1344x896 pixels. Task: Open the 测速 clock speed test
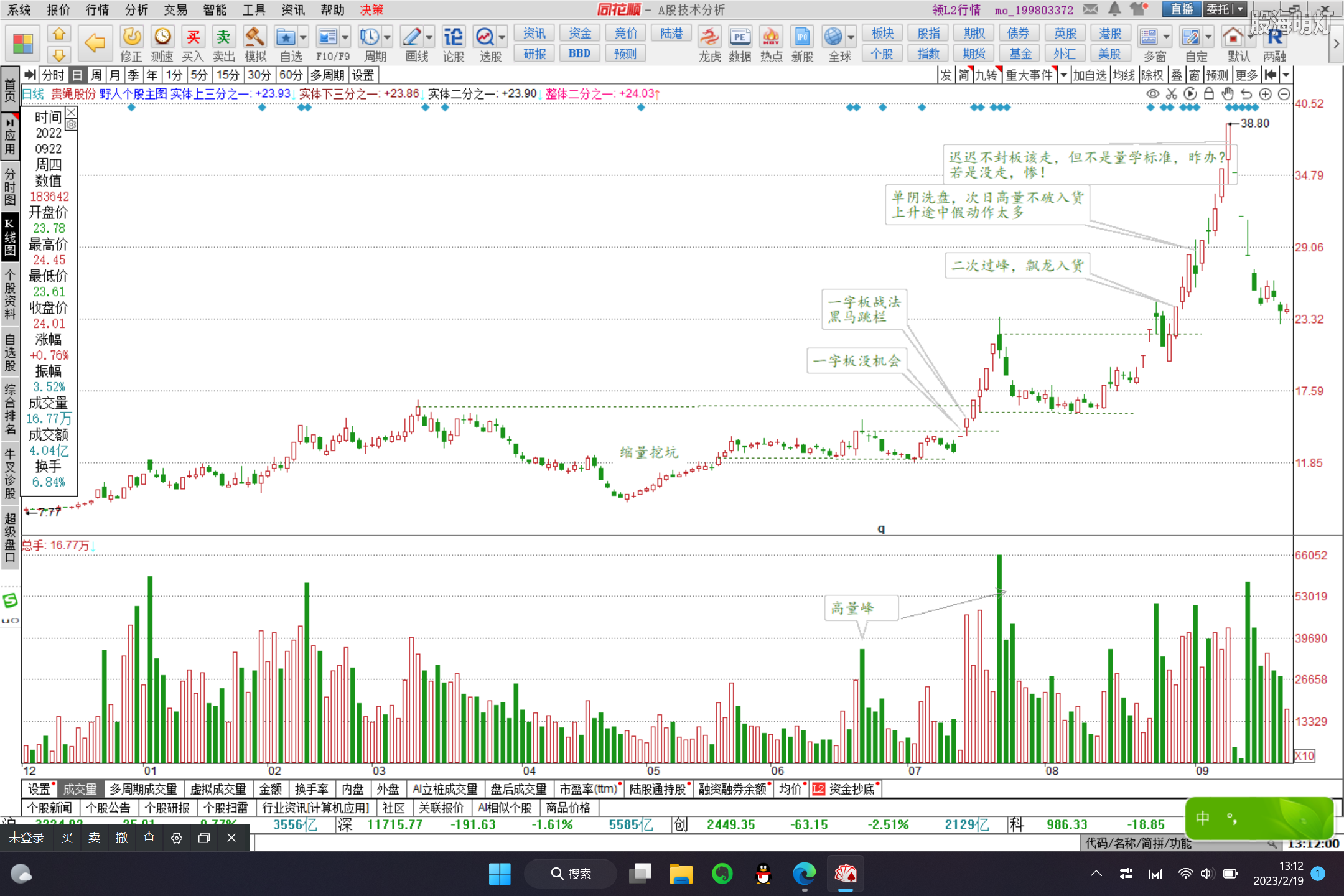tap(162, 37)
